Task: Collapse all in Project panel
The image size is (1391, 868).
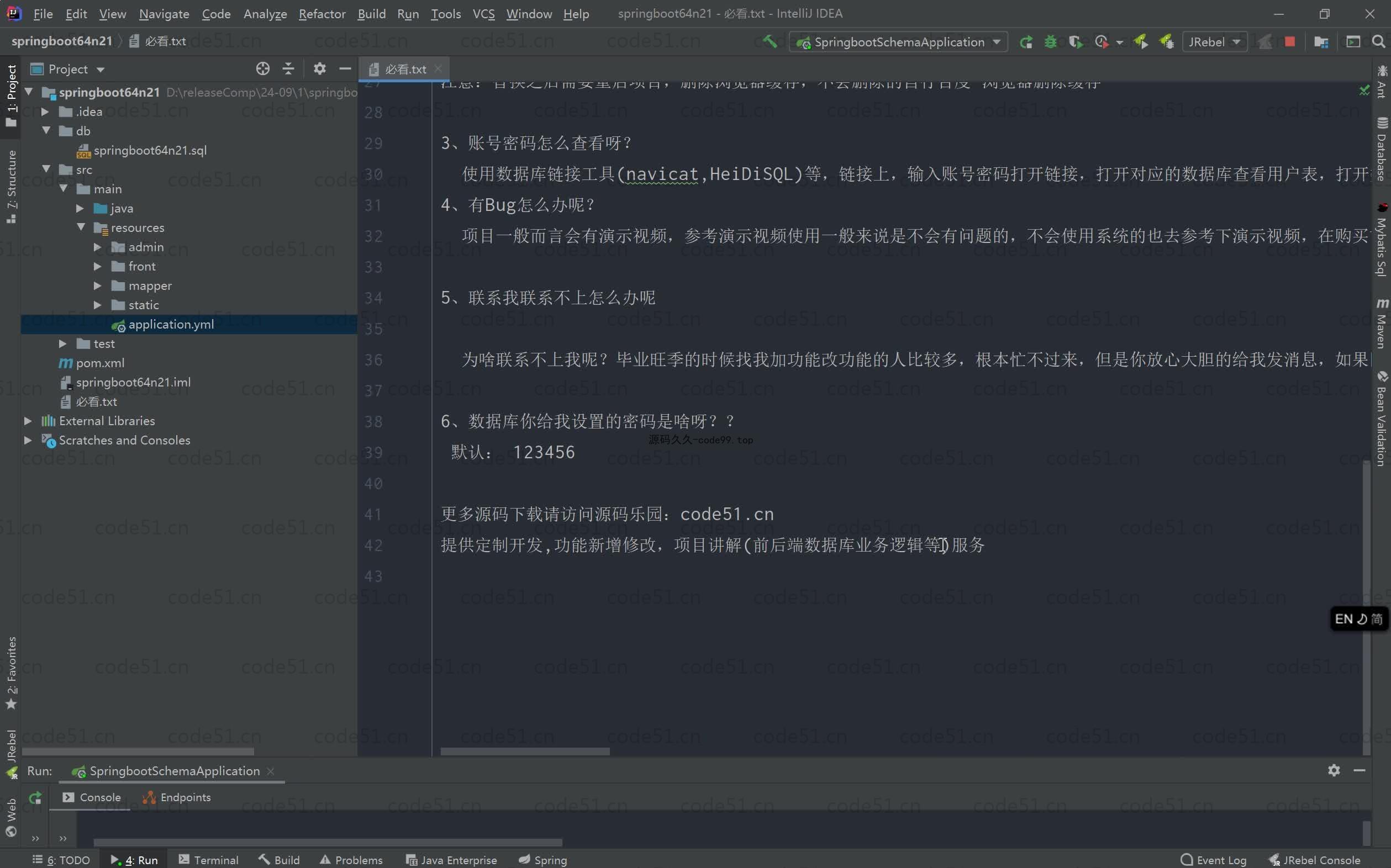Action: (288, 69)
